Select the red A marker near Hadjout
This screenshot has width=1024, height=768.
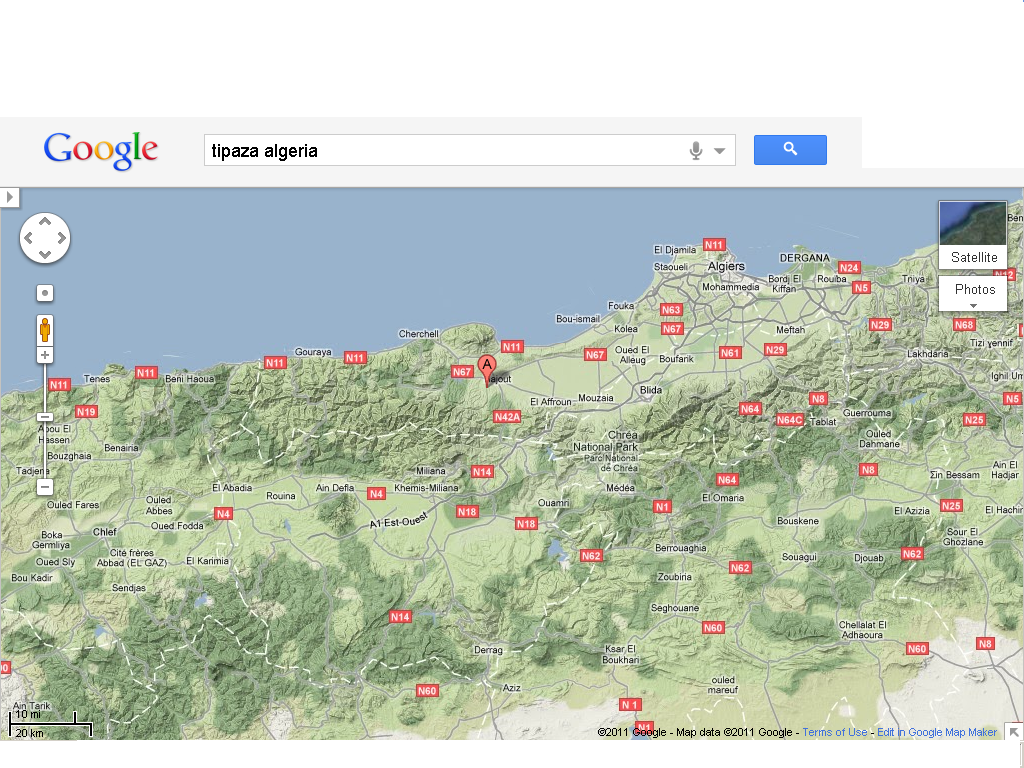coord(486,366)
